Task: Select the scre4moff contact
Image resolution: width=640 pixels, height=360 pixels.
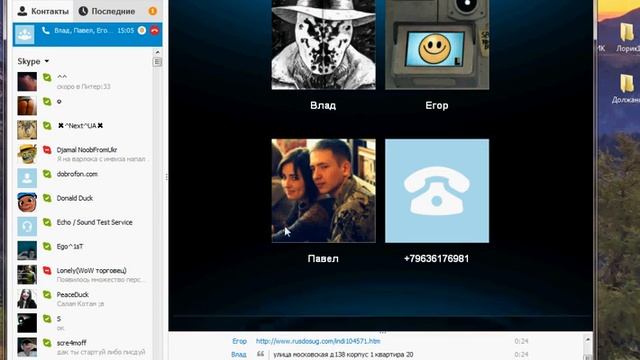Action: click(x=84, y=347)
